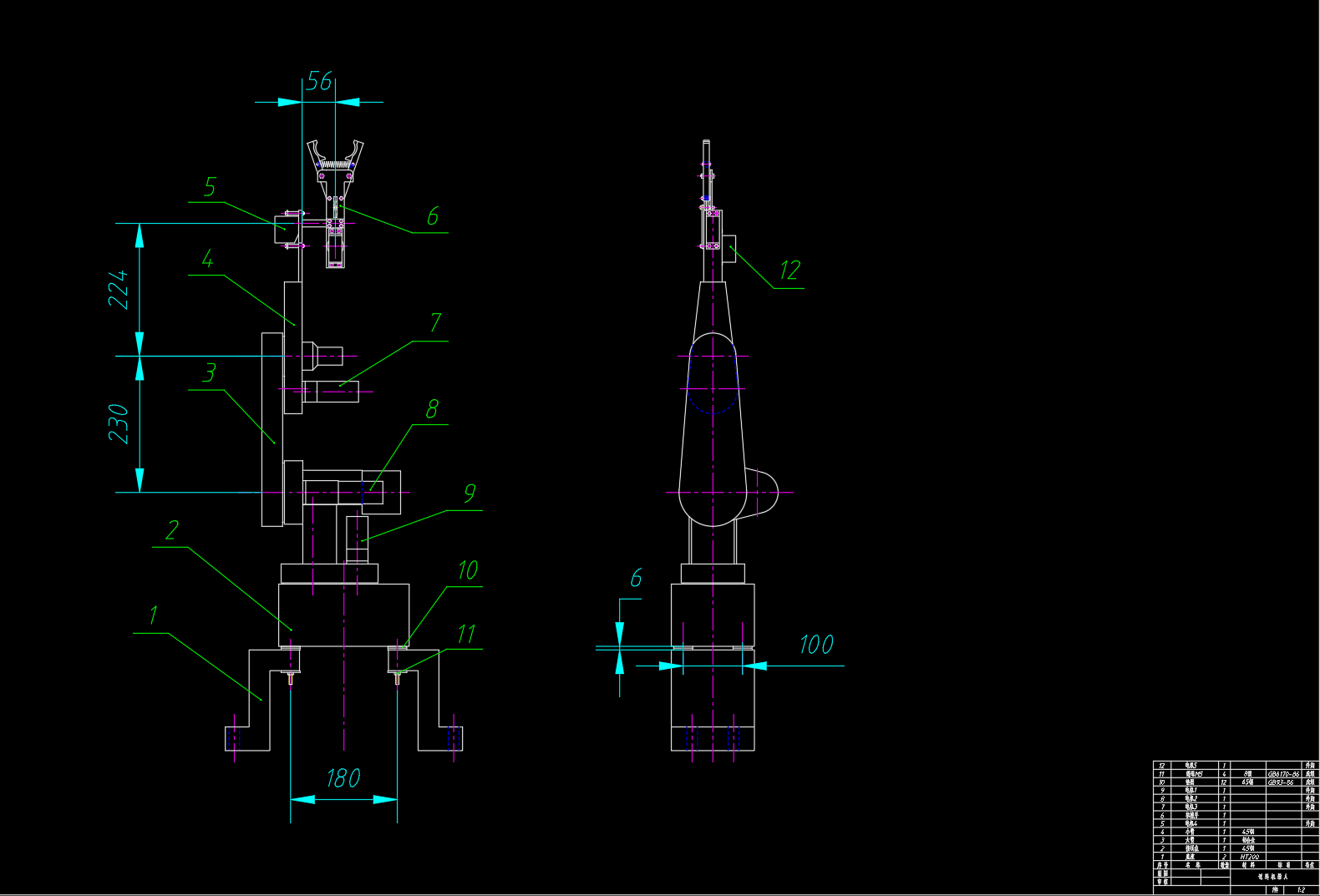1320x896 pixels.
Task: Select part callout number 1
Action: [154, 615]
